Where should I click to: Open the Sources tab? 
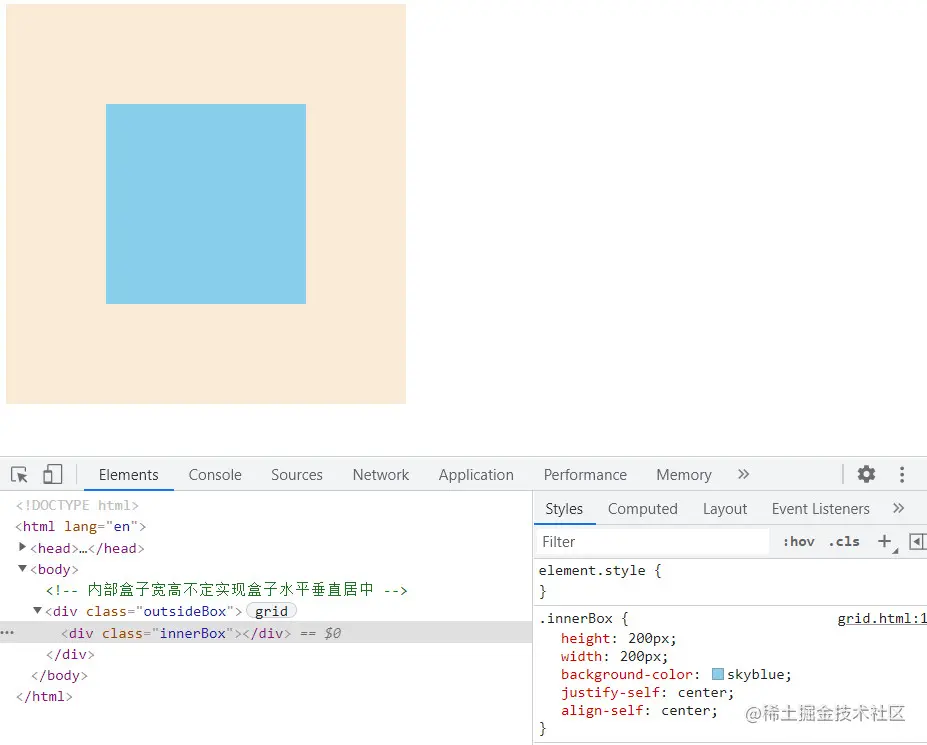click(x=297, y=475)
